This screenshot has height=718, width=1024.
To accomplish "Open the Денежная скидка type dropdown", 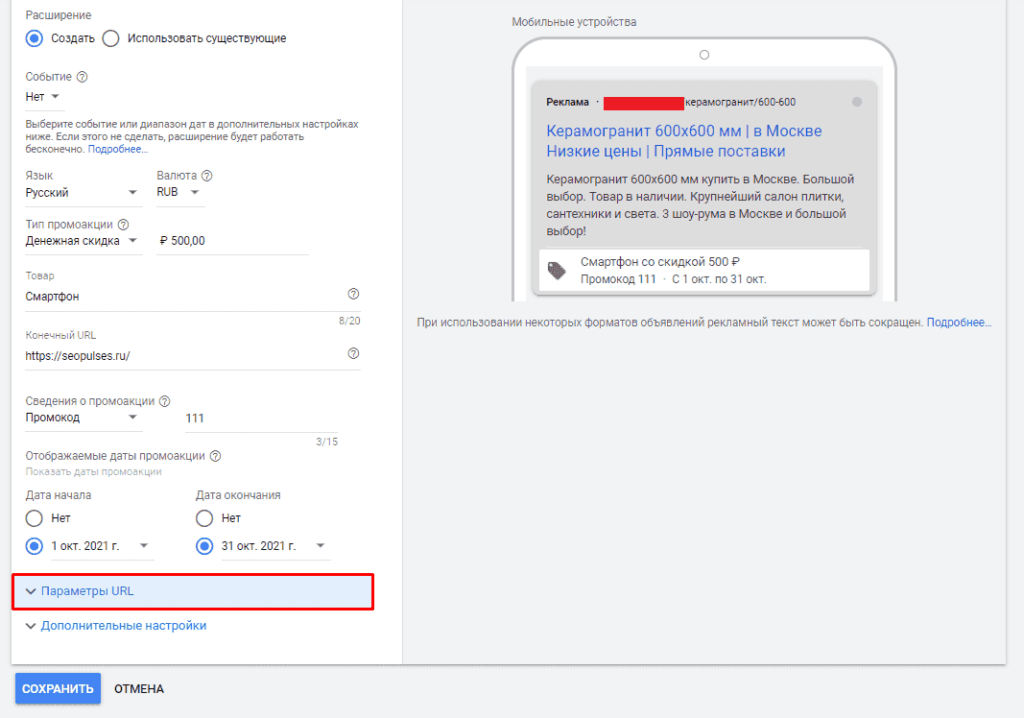I will tap(82, 241).
